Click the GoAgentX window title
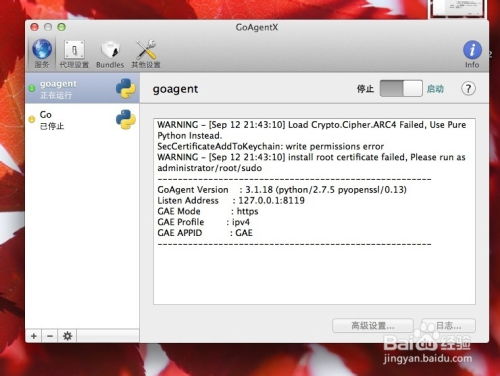Viewport: 500px width, 376px height. [257, 27]
